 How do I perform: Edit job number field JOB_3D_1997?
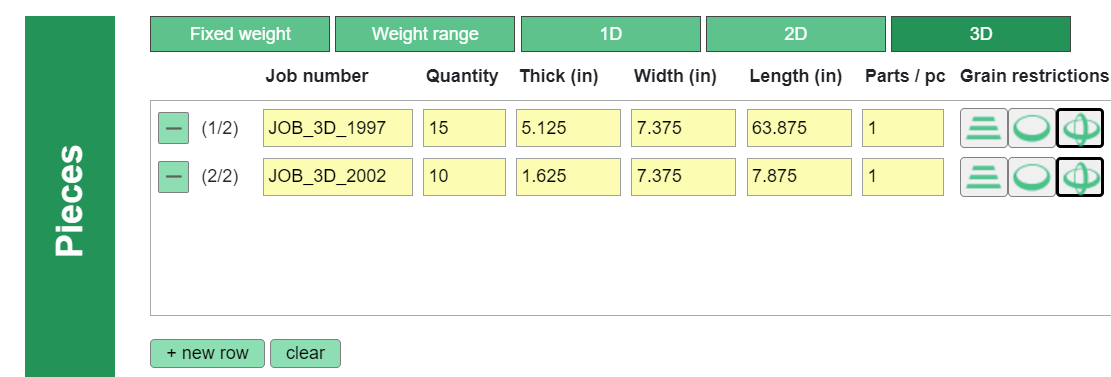coord(338,128)
